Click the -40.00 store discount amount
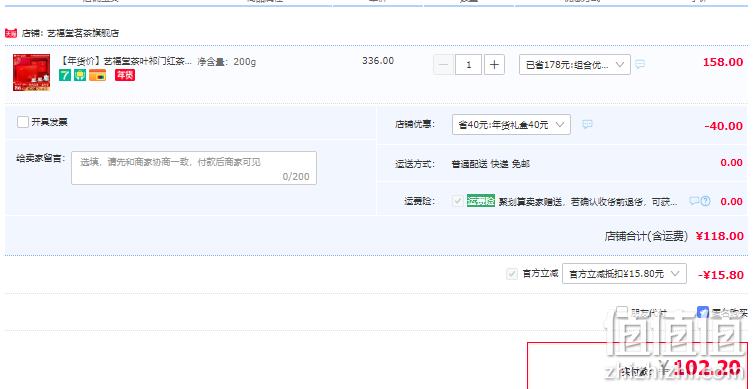754x389 pixels. (724, 126)
